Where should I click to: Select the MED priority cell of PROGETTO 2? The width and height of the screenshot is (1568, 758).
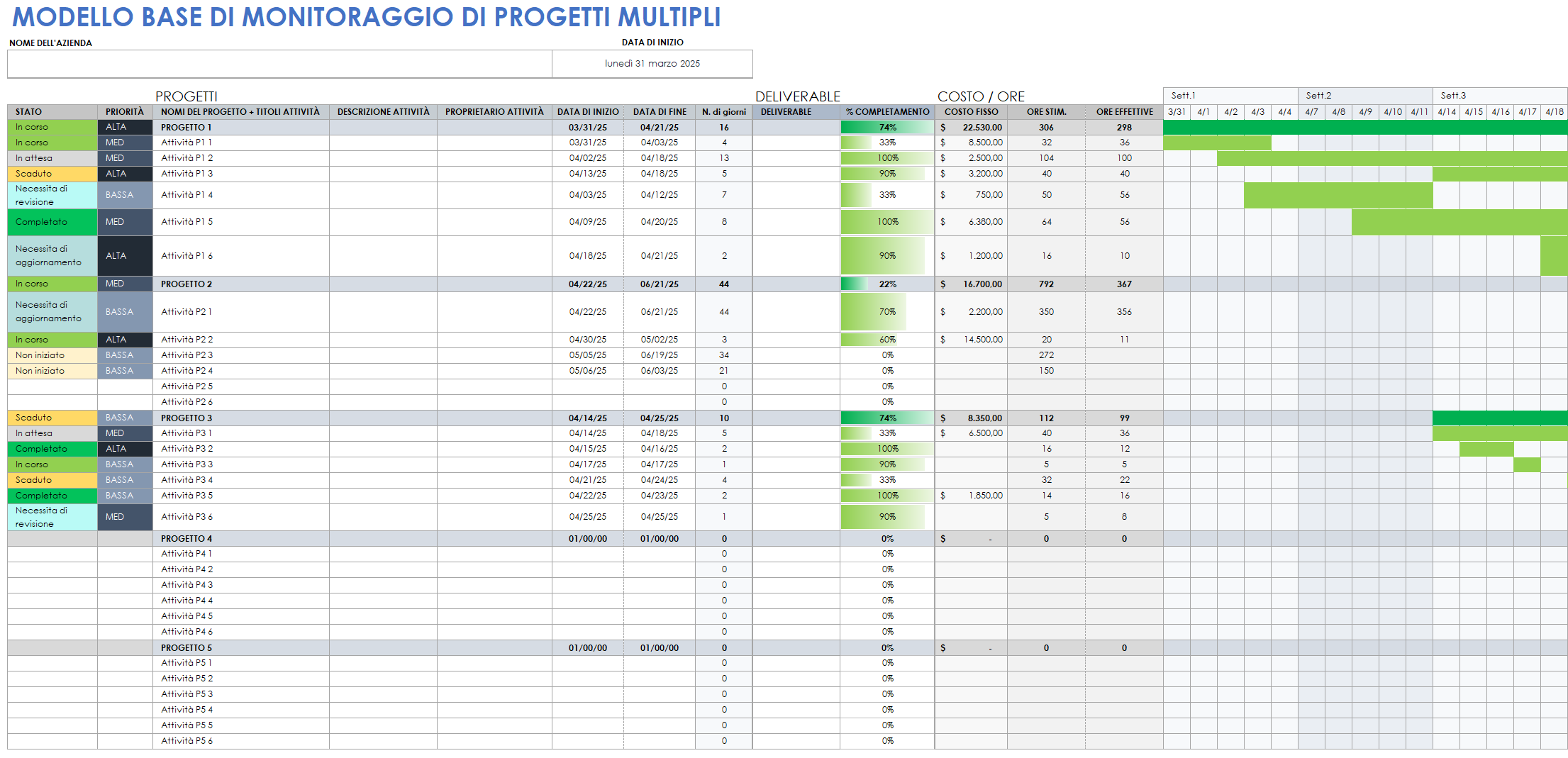click(x=125, y=284)
